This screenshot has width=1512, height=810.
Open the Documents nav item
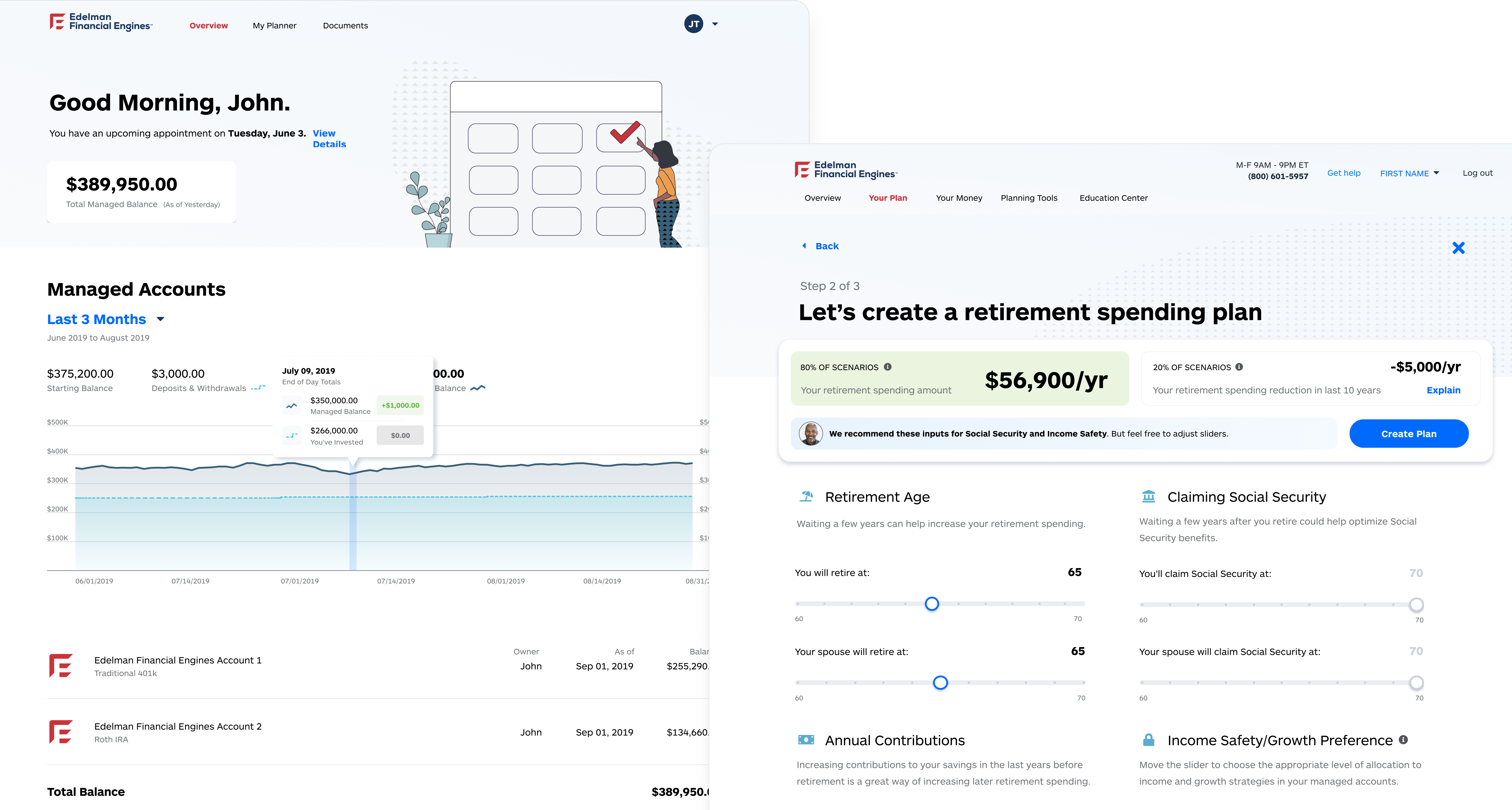pos(345,25)
